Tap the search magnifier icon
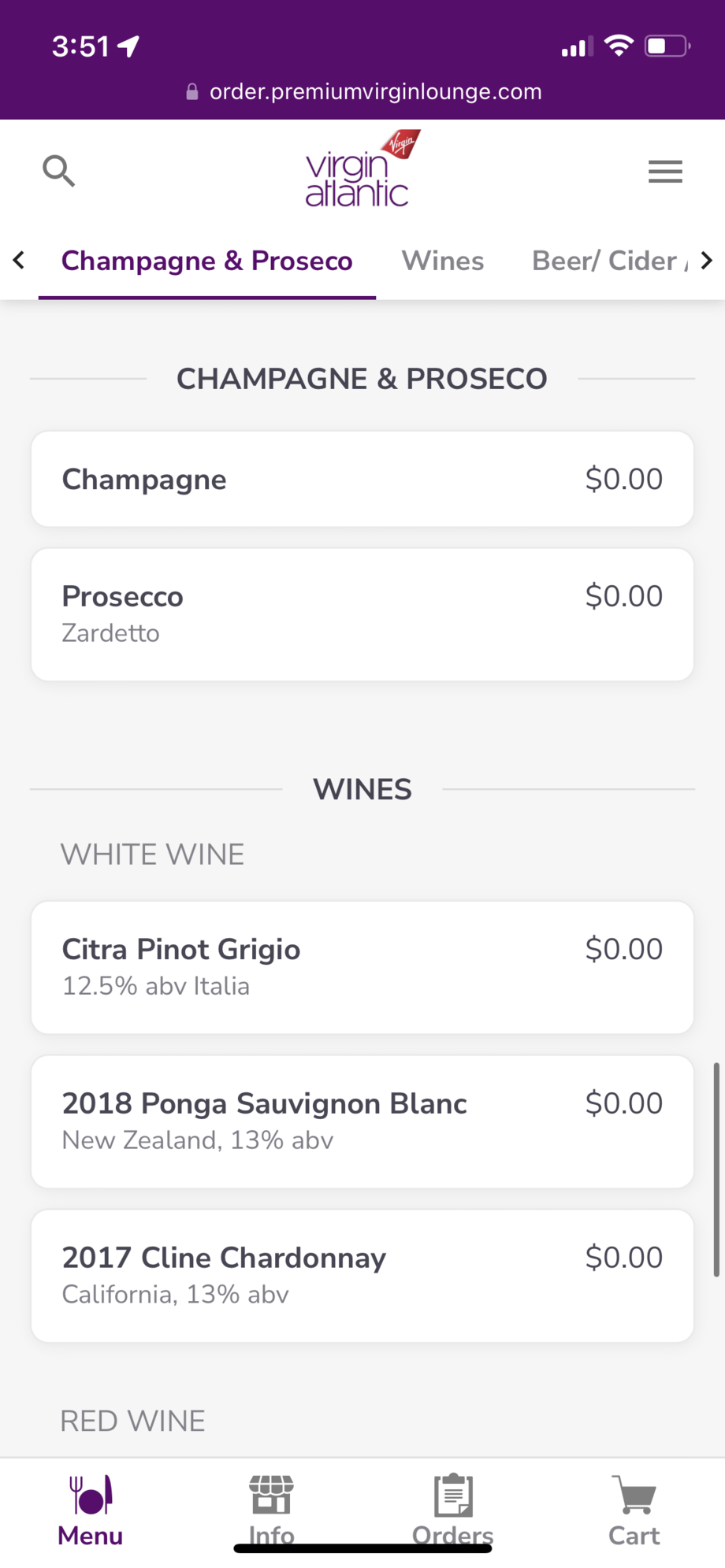Image resolution: width=725 pixels, height=1568 pixels. click(58, 171)
